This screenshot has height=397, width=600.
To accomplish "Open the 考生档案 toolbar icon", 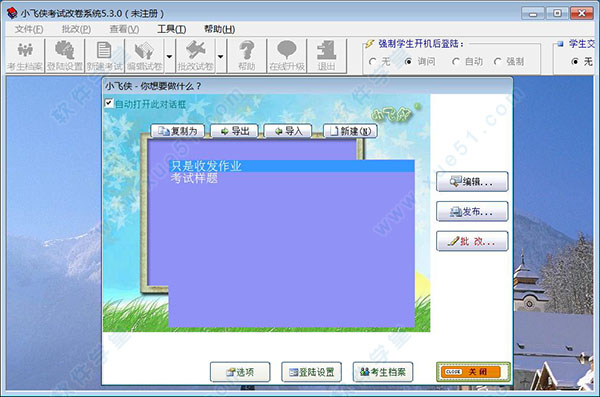I will pyautogui.click(x=25, y=56).
